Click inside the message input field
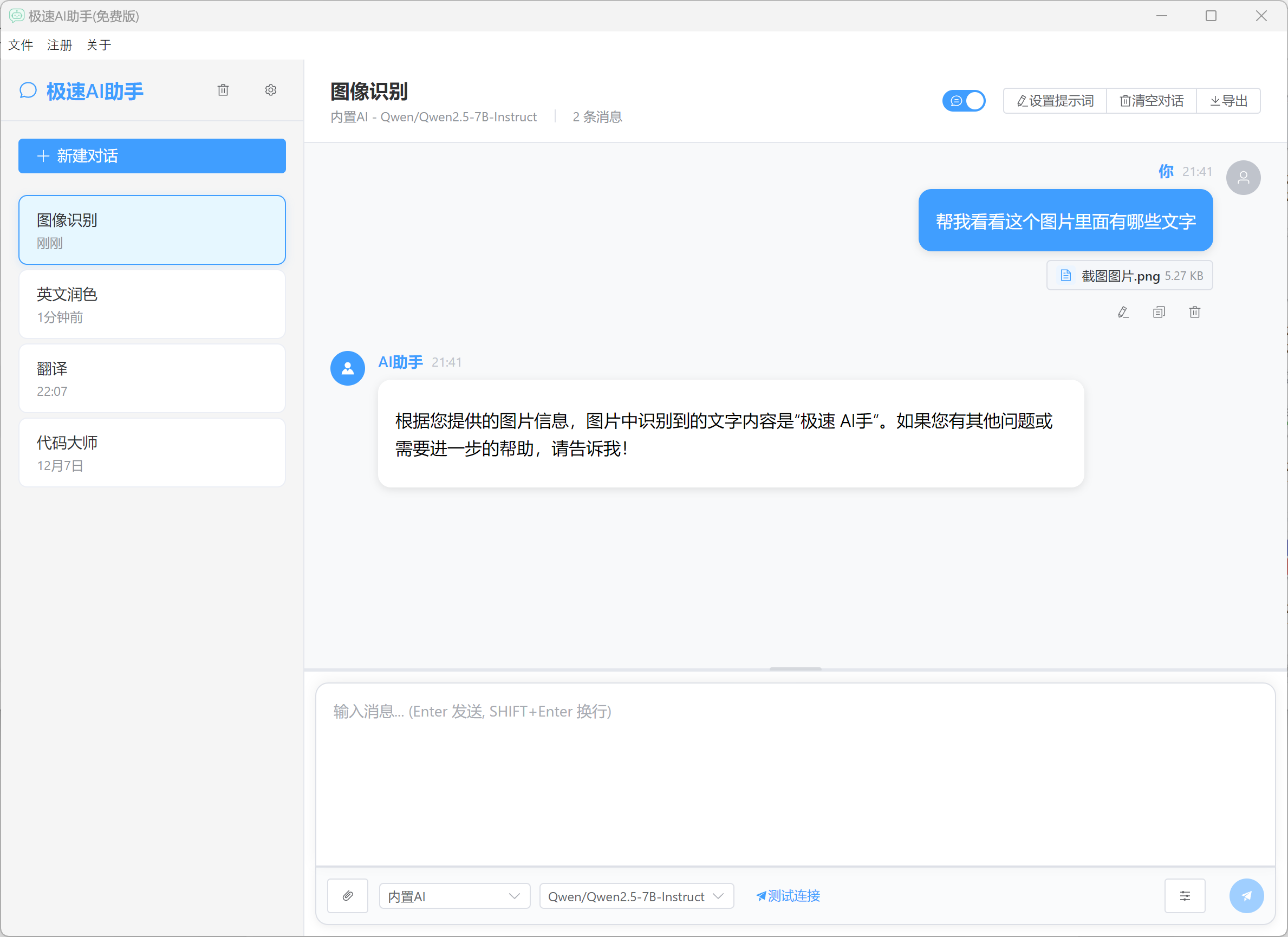 (795, 772)
